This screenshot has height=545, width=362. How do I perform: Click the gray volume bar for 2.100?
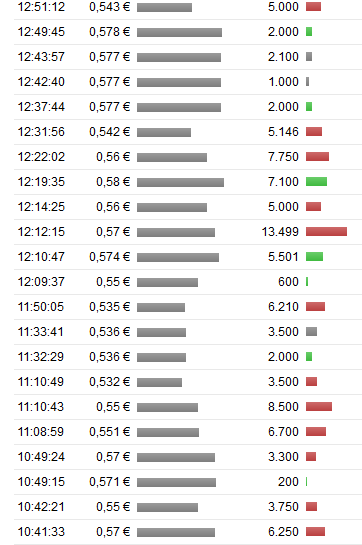click(309, 56)
